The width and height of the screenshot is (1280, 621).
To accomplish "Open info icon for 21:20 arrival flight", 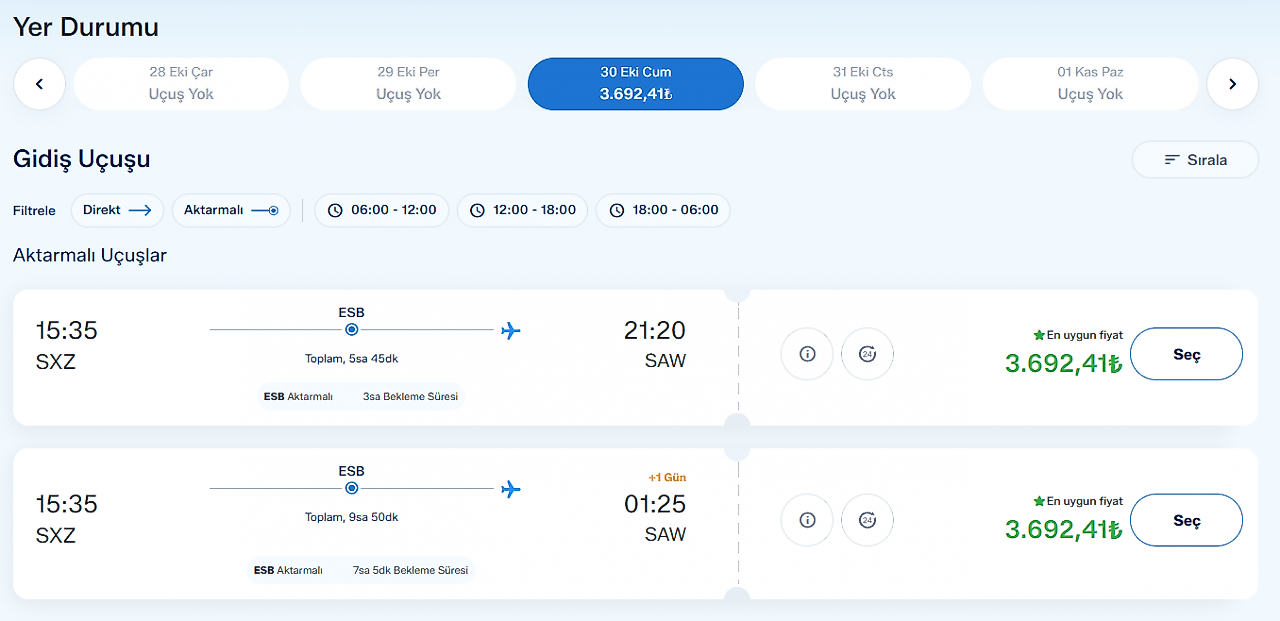I will (807, 354).
